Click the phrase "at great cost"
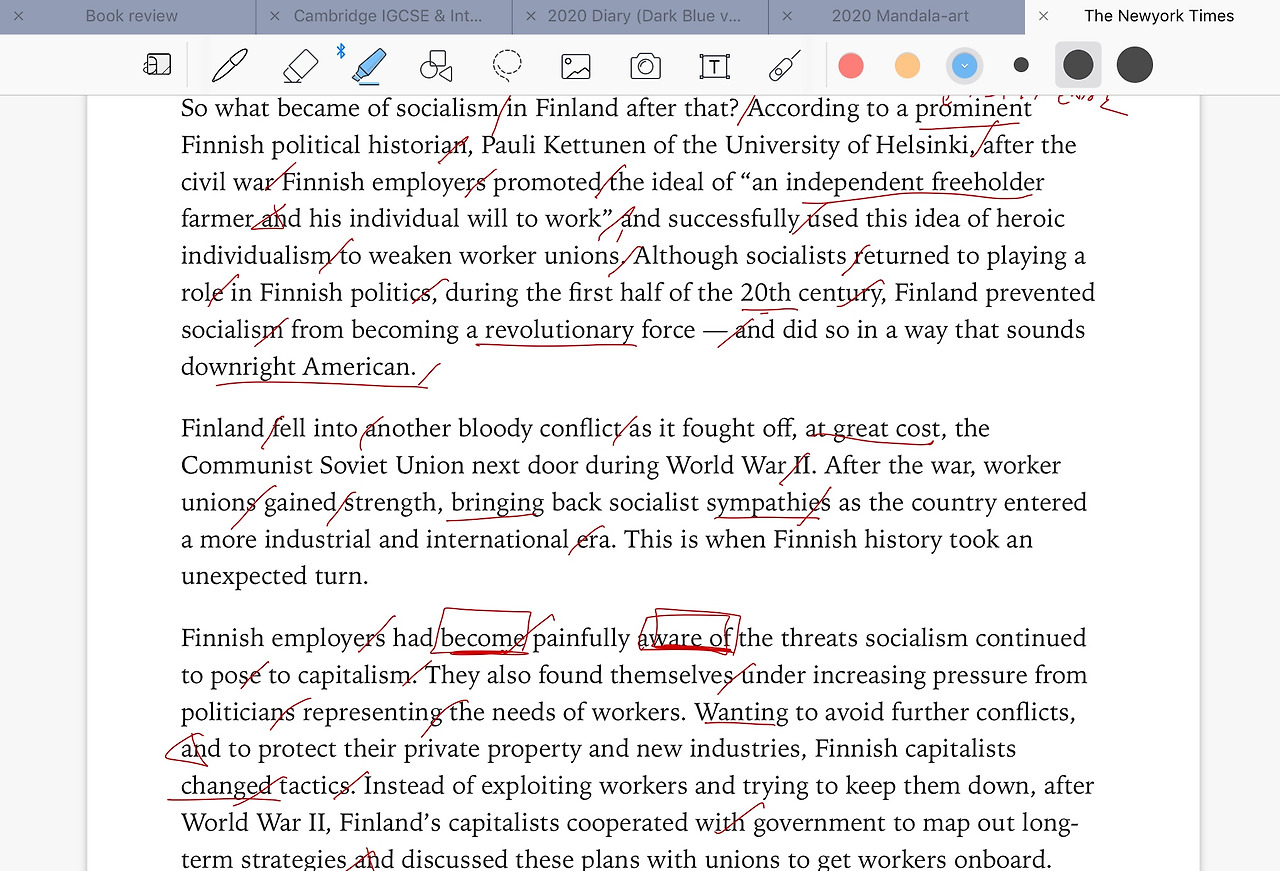Image resolution: width=1280 pixels, height=871 pixels. pos(872,429)
